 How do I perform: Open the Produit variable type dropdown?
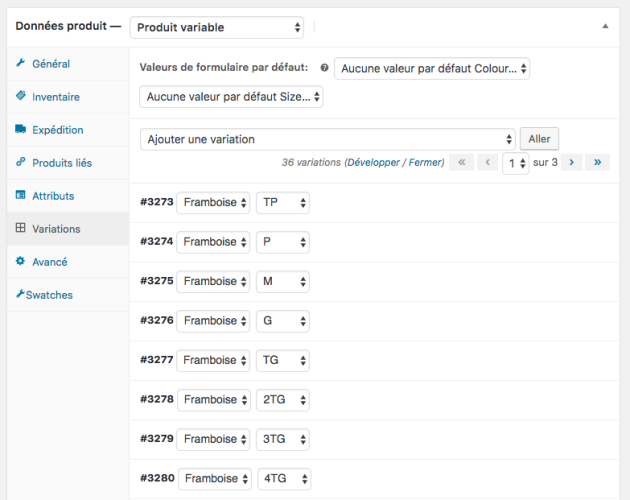tap(217, 27)
